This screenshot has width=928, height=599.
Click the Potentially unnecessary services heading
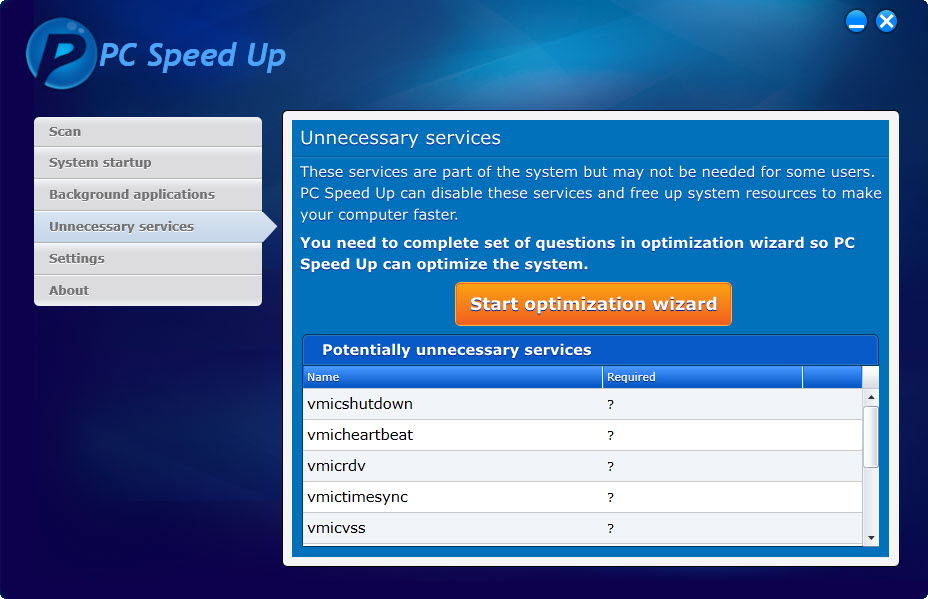pos(456,350)
